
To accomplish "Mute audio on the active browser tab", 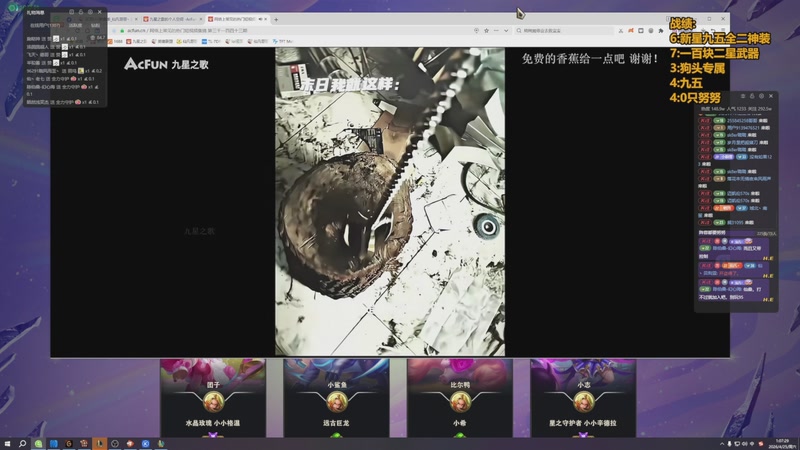I will [260, 19].
